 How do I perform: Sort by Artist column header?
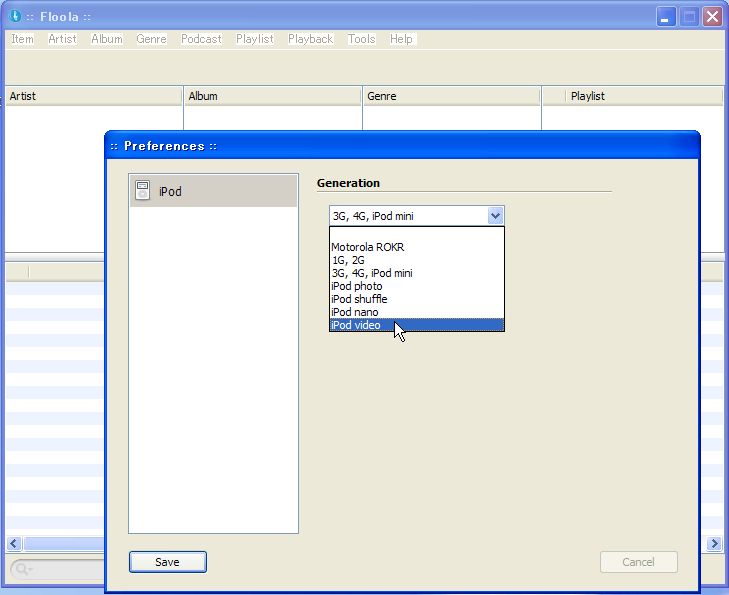tap(93, 96)
